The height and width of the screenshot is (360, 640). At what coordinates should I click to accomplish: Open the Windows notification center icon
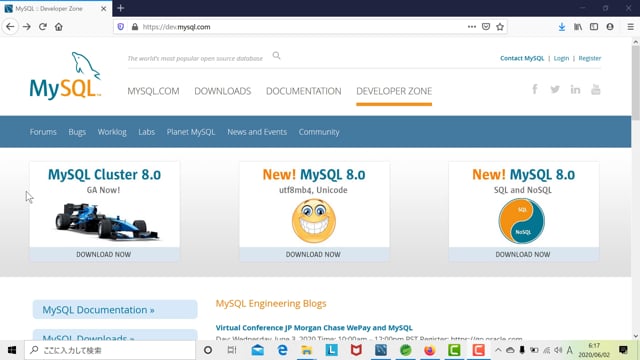(623, 350)
